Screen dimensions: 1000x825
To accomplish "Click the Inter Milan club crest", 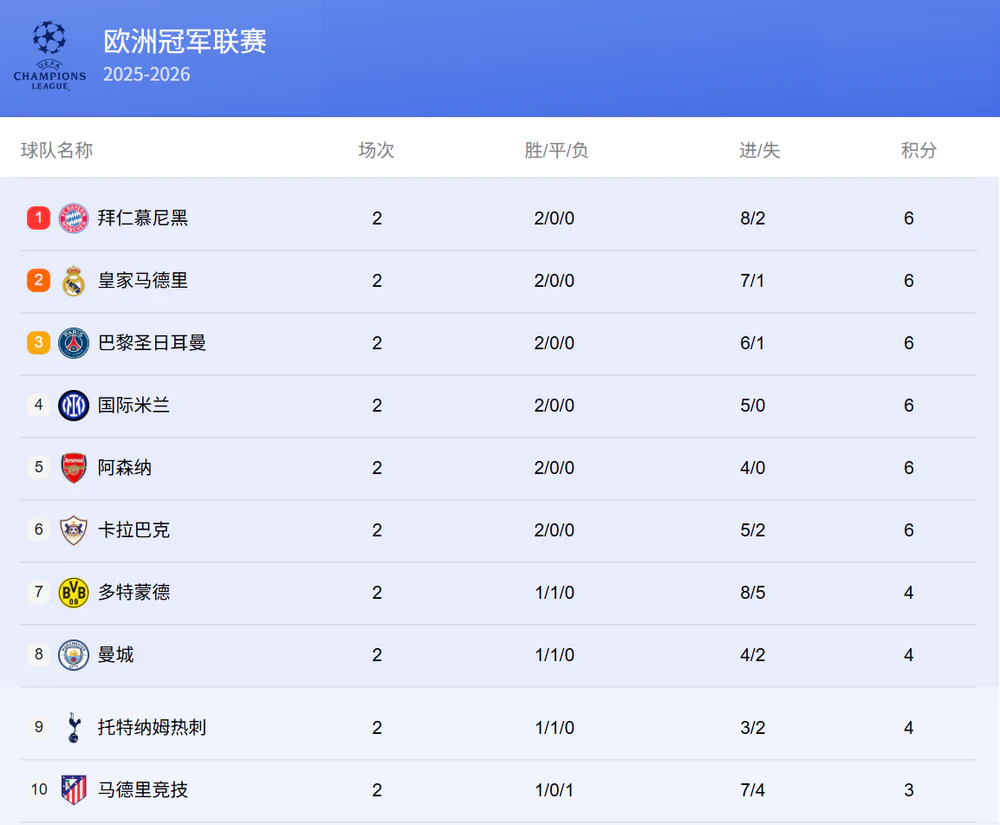I will pyautogui.click(x=73, y=405).
